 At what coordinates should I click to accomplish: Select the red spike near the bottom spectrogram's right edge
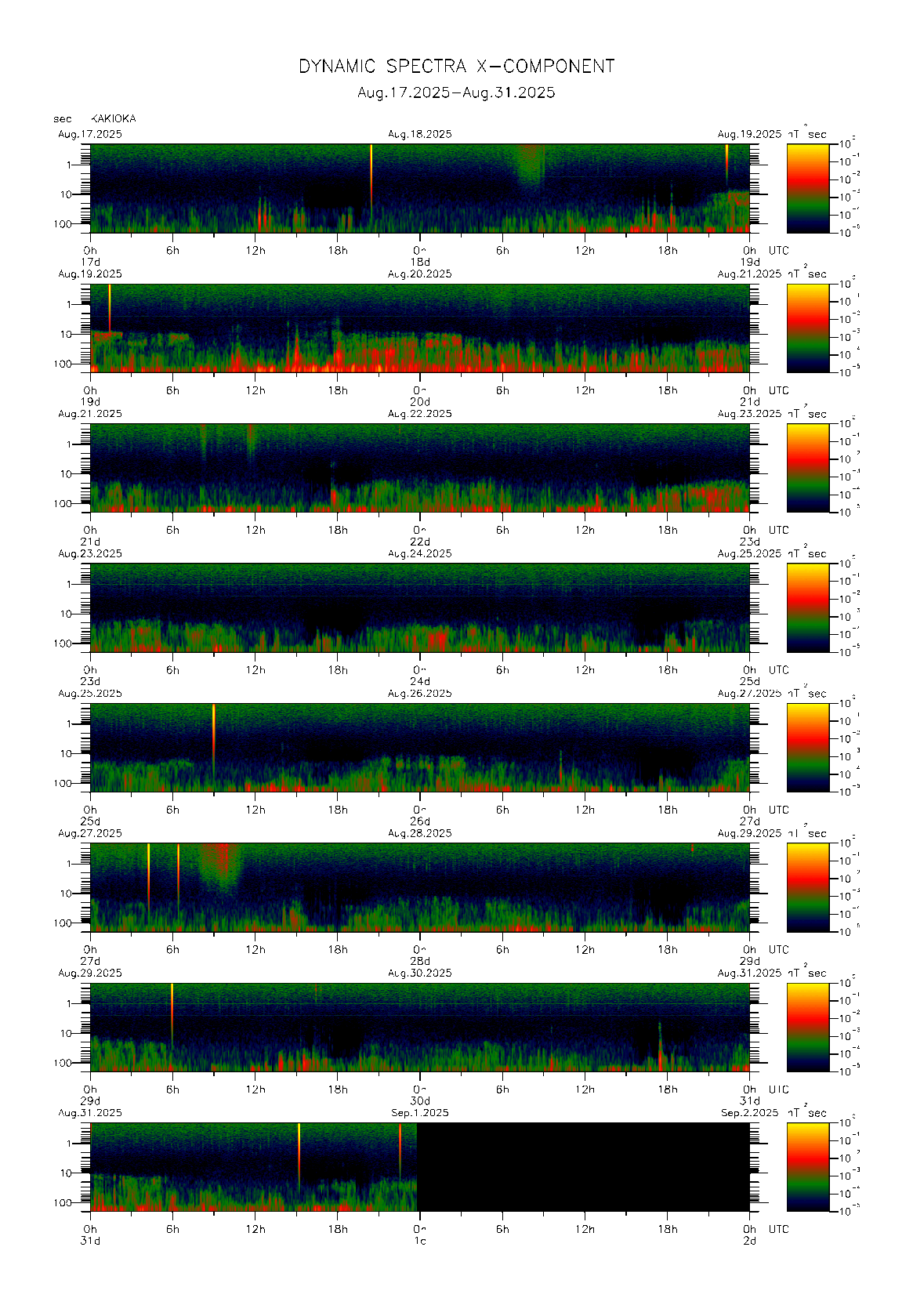tap(400, 1148)
